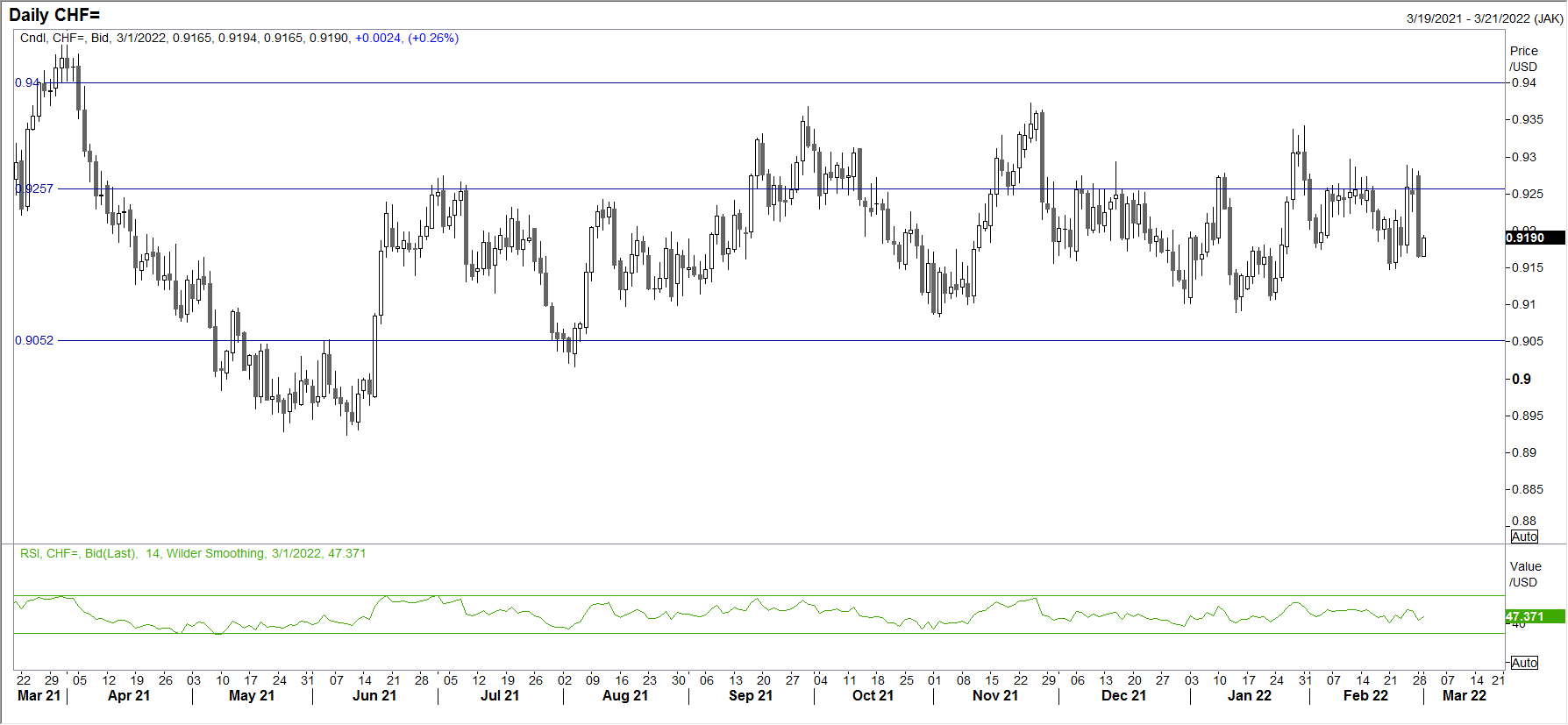Click the "Mar 21" month label
Viewport: 1568px width, 725px height.
[x=39, y=695]
